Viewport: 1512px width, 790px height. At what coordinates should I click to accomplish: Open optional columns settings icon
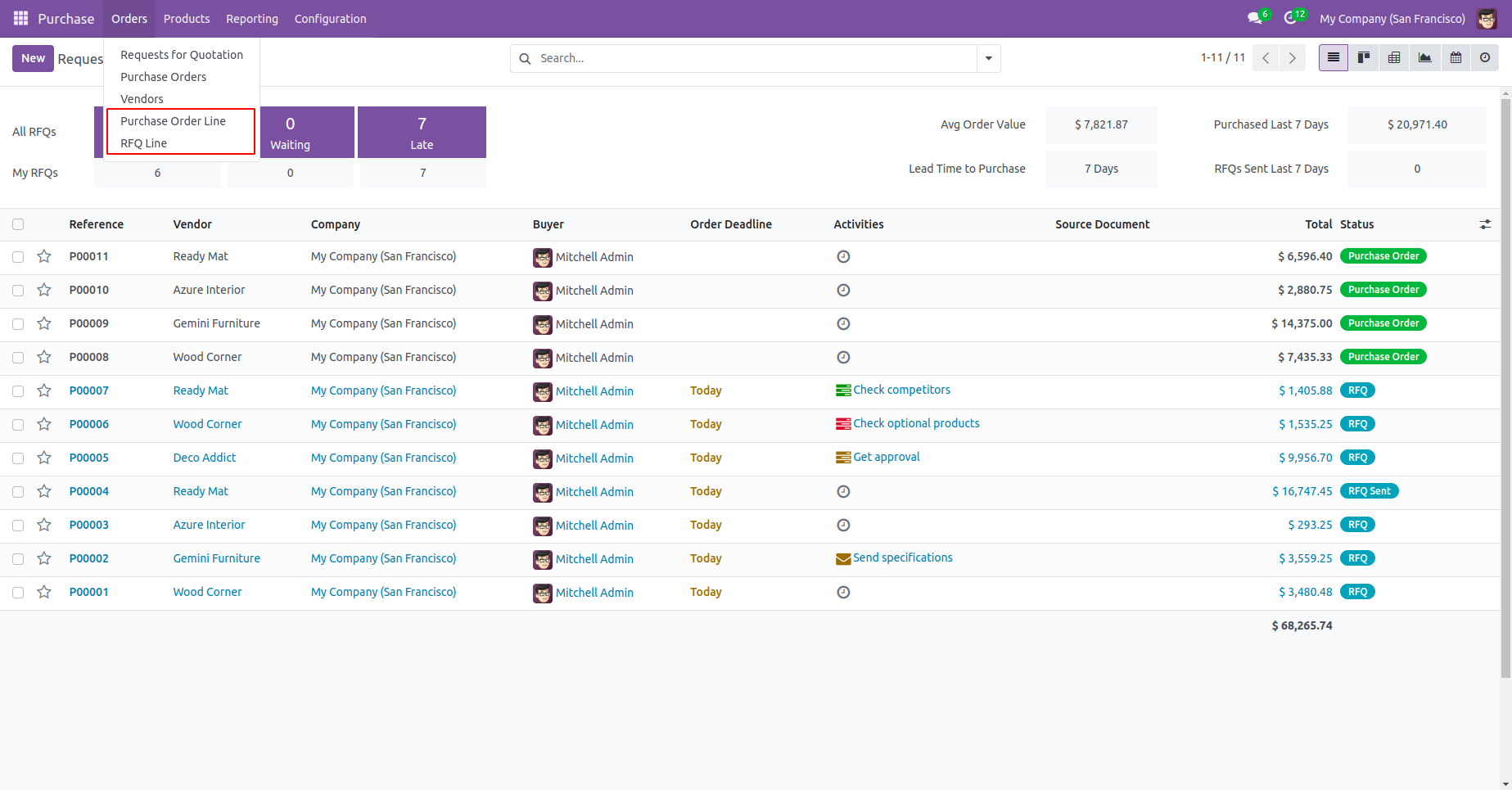(x=1485, y=224)
